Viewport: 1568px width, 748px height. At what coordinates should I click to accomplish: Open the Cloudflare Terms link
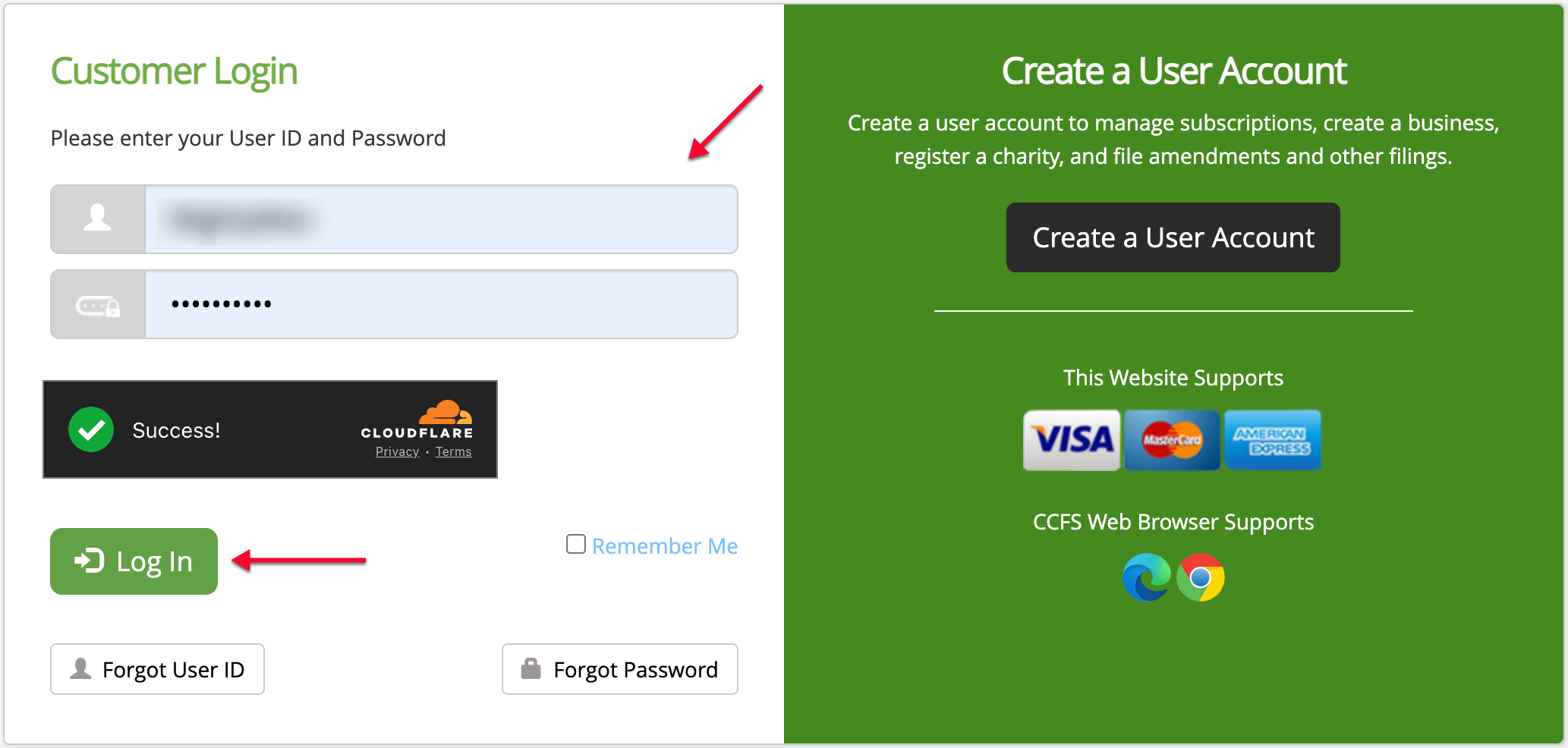(x=454, y=451)
